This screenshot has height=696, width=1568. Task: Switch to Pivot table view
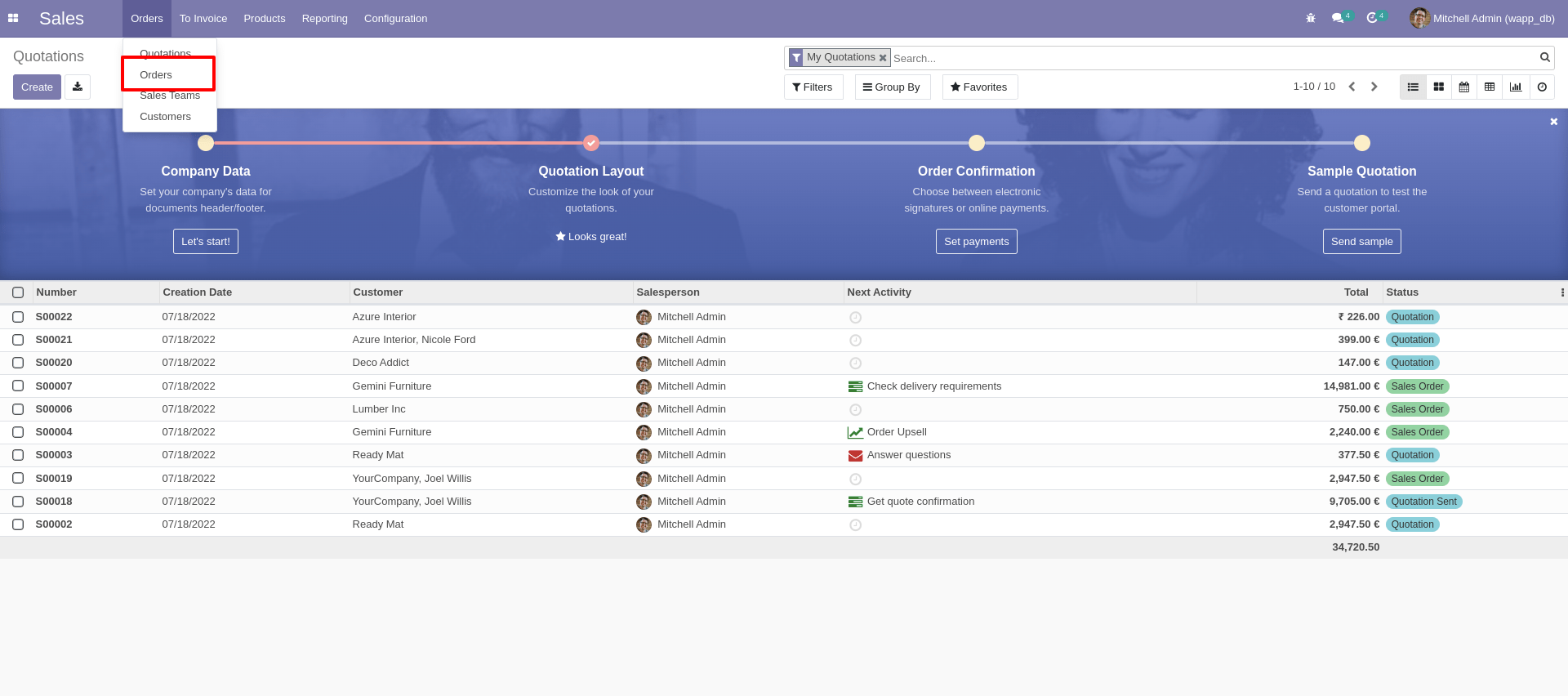pos(1490,87)
